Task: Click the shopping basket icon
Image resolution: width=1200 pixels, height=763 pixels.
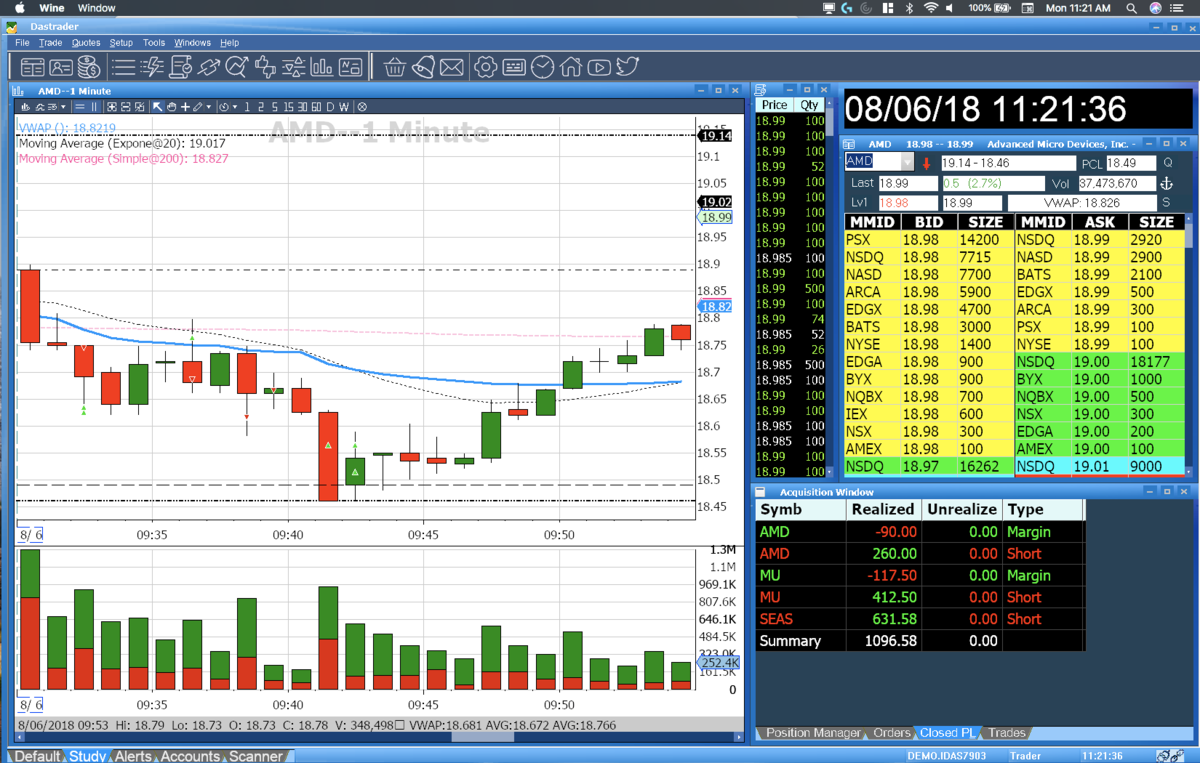Action: (x=395, y=67)
